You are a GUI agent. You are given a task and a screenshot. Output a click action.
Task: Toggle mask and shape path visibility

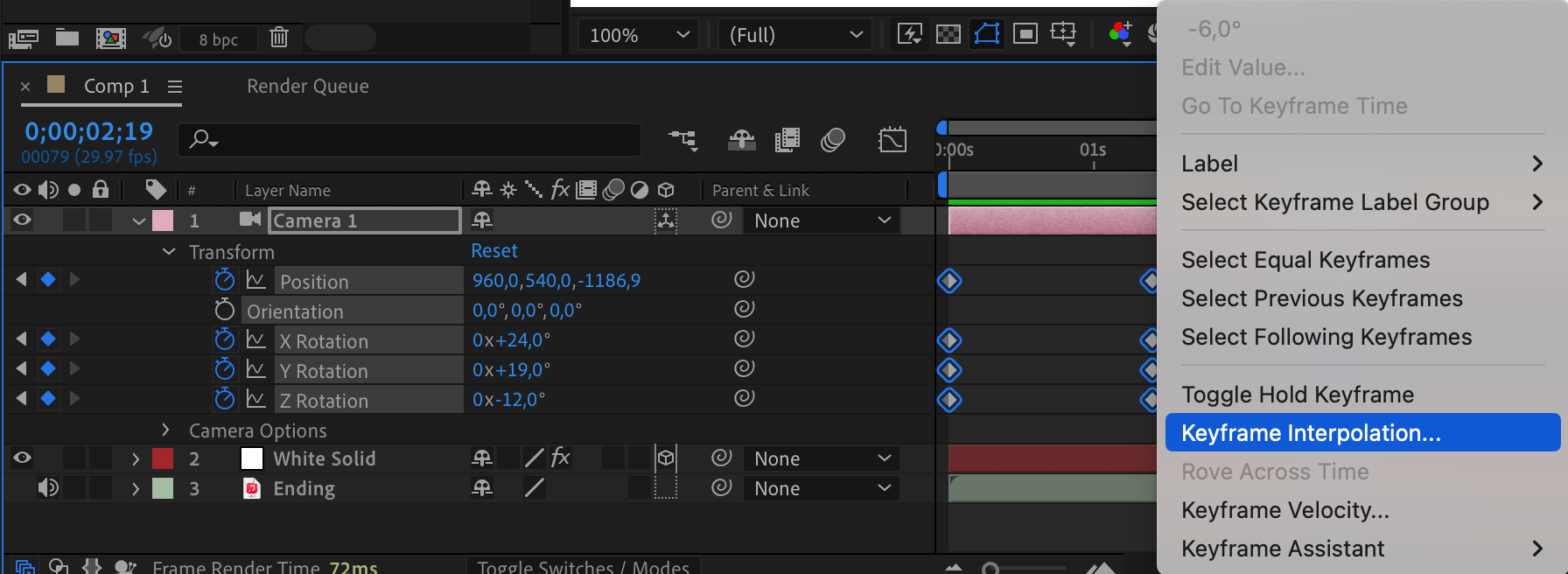click(x=986, y=34)
